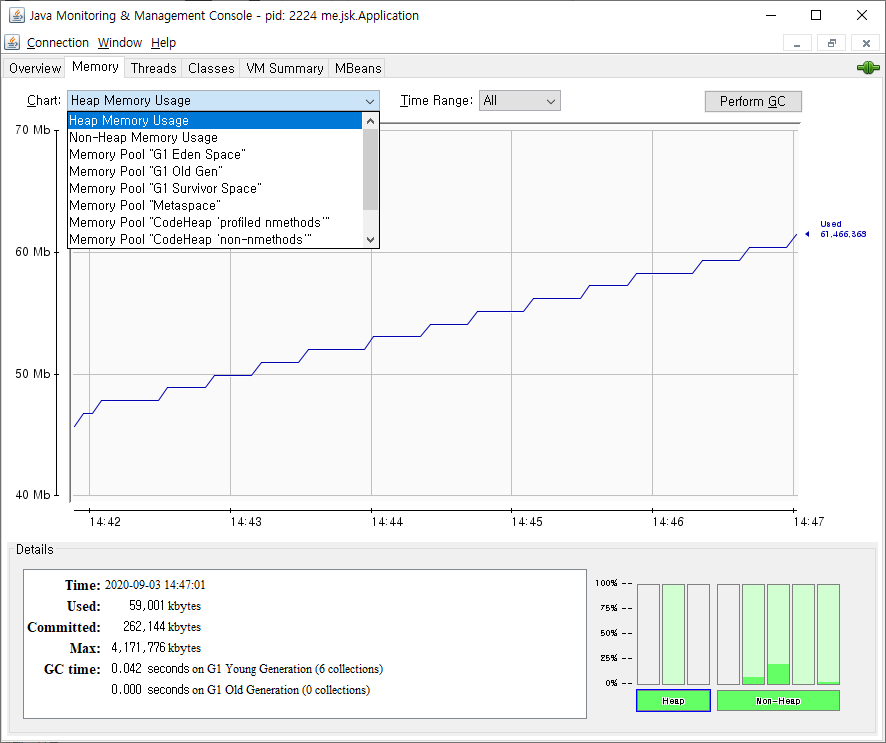Click the Committed 262,144 kbytes value

162,627
